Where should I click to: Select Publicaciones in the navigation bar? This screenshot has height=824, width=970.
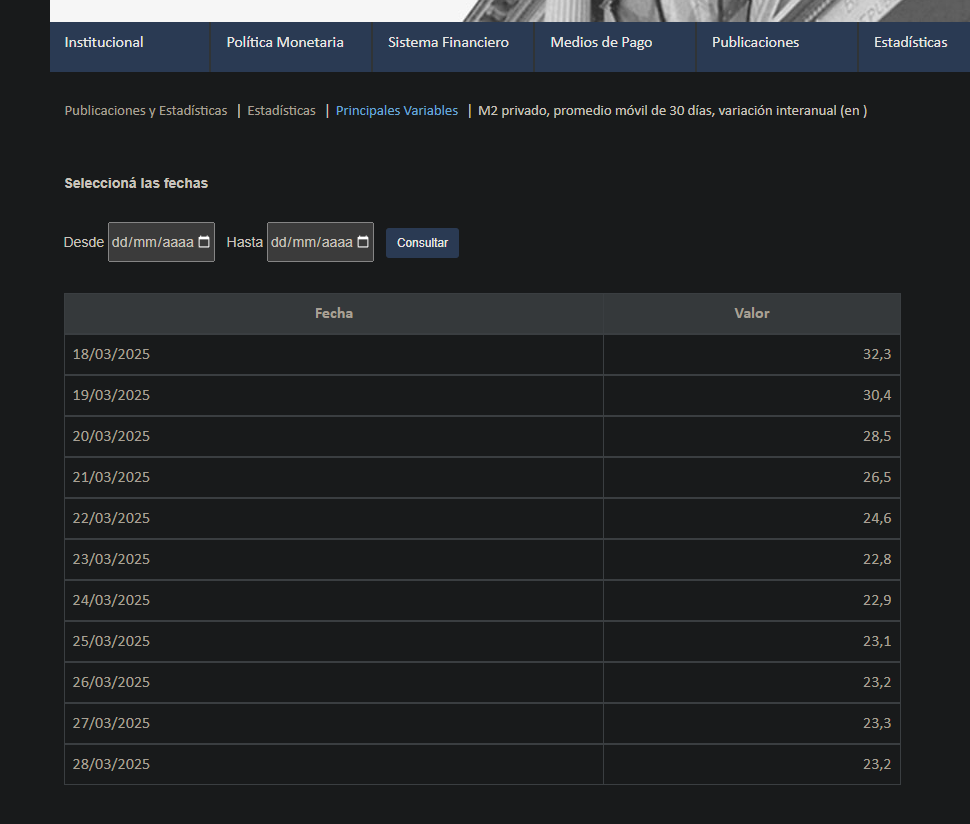click(x=755, y=42)
